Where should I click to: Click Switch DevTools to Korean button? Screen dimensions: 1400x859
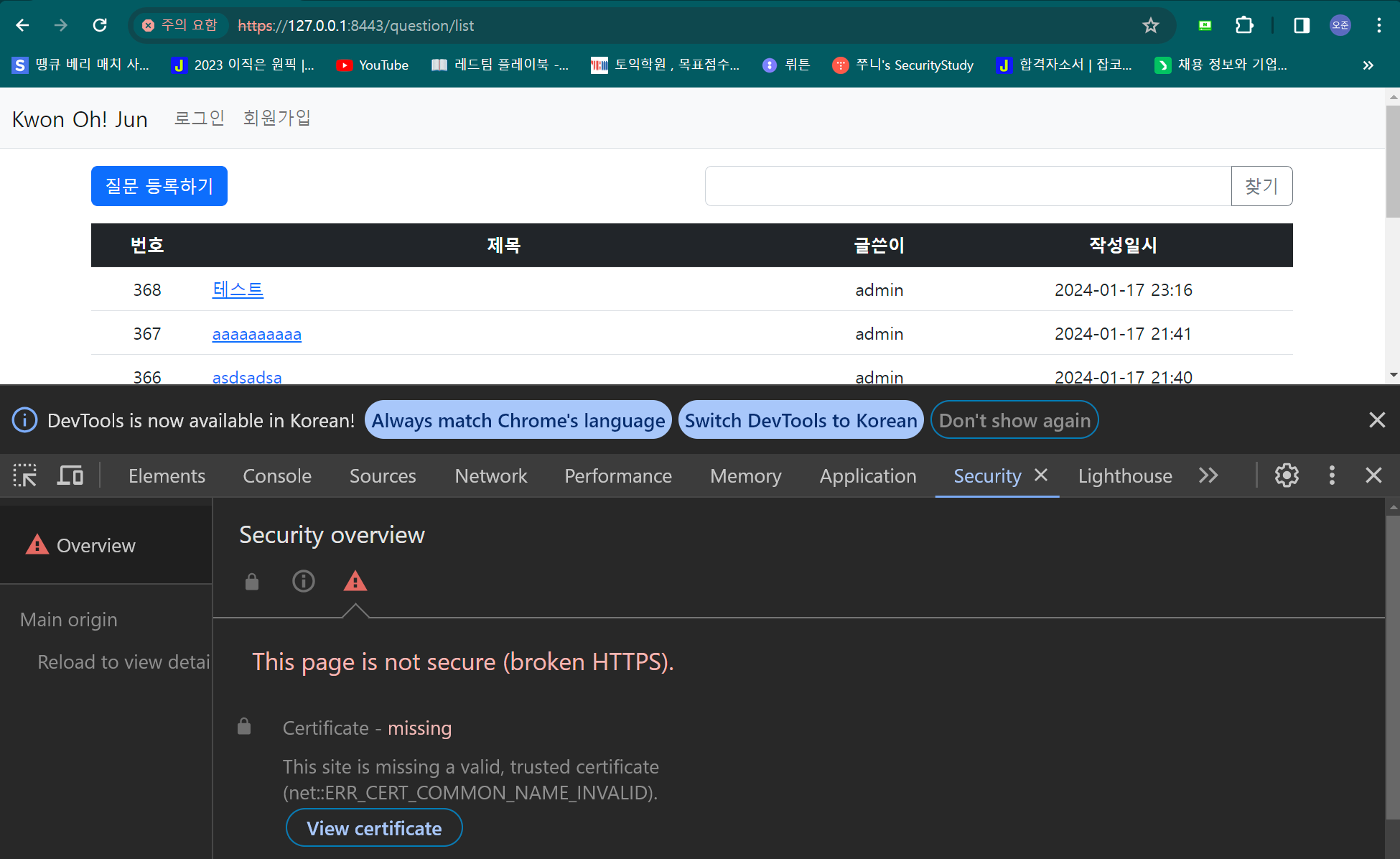(x=801, y=420)
